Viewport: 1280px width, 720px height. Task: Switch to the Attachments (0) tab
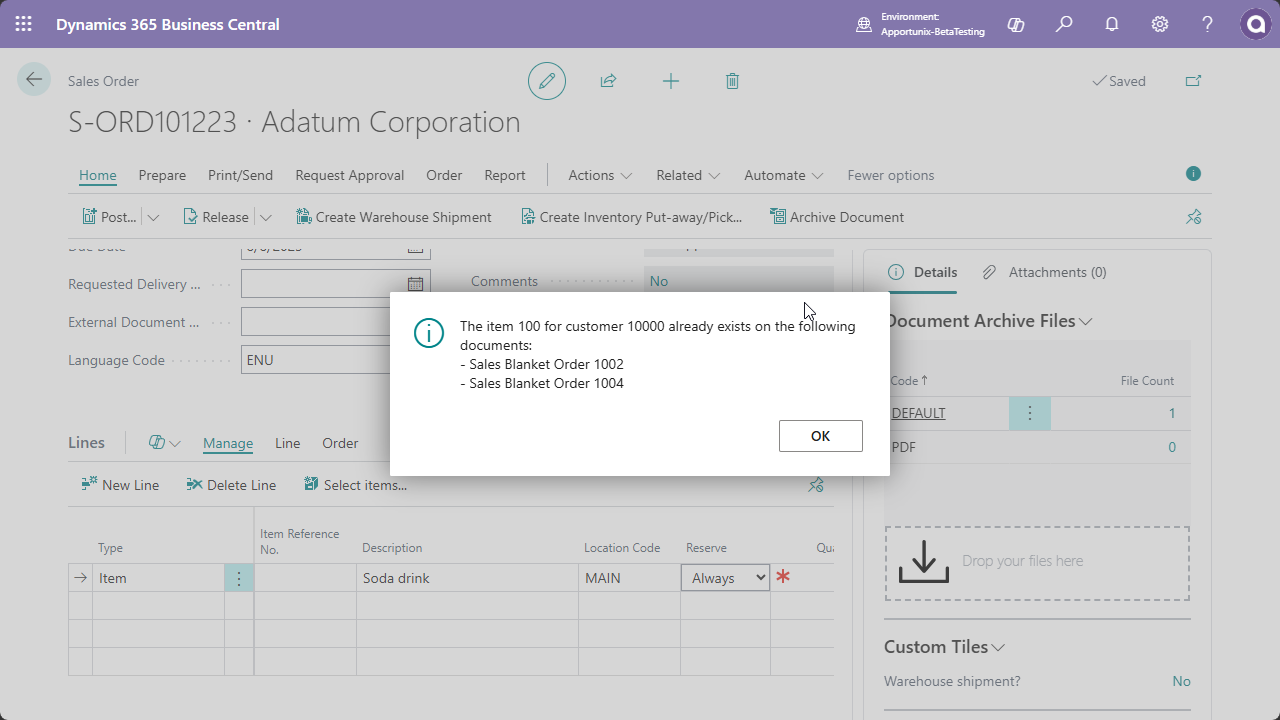[x=1045, y=272]
